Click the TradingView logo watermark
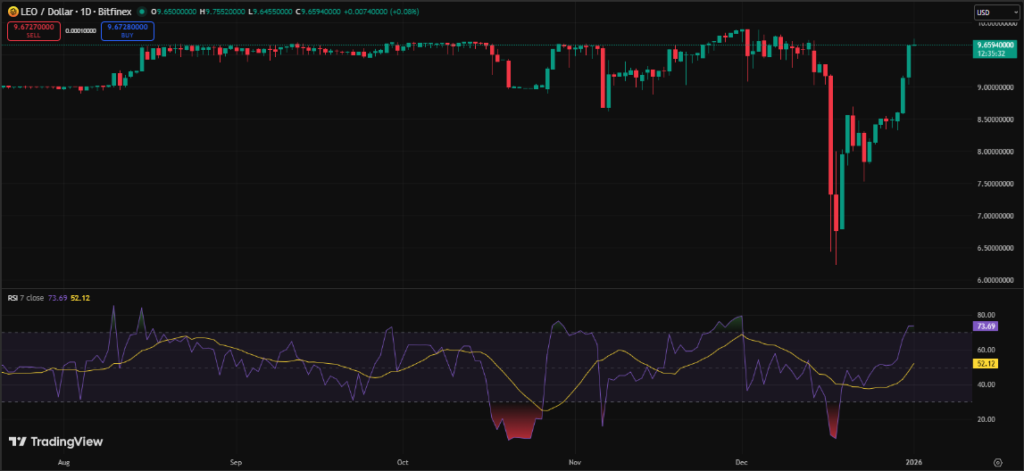The width and height of the screenshot is (1024, 471). (56, 442)
